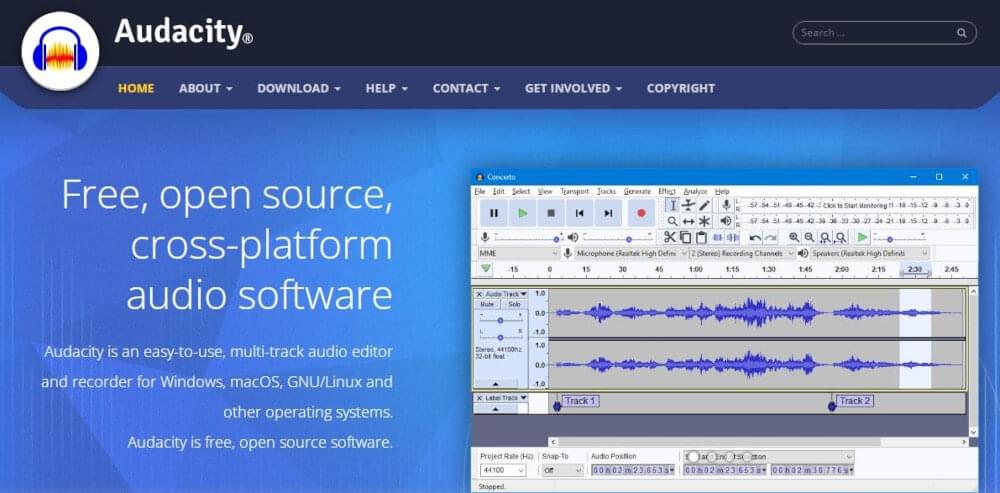This screenshot has height=493, width=1000.
Task: Click the Pause button in Audacity
Action: click(x=494, y=213)
